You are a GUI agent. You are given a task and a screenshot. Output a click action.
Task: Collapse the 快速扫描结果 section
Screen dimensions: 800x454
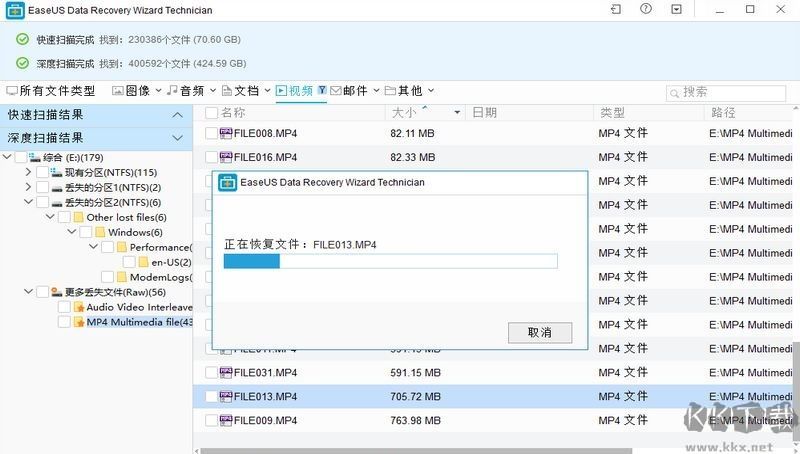pyautogui.click(x=177, y=115)
